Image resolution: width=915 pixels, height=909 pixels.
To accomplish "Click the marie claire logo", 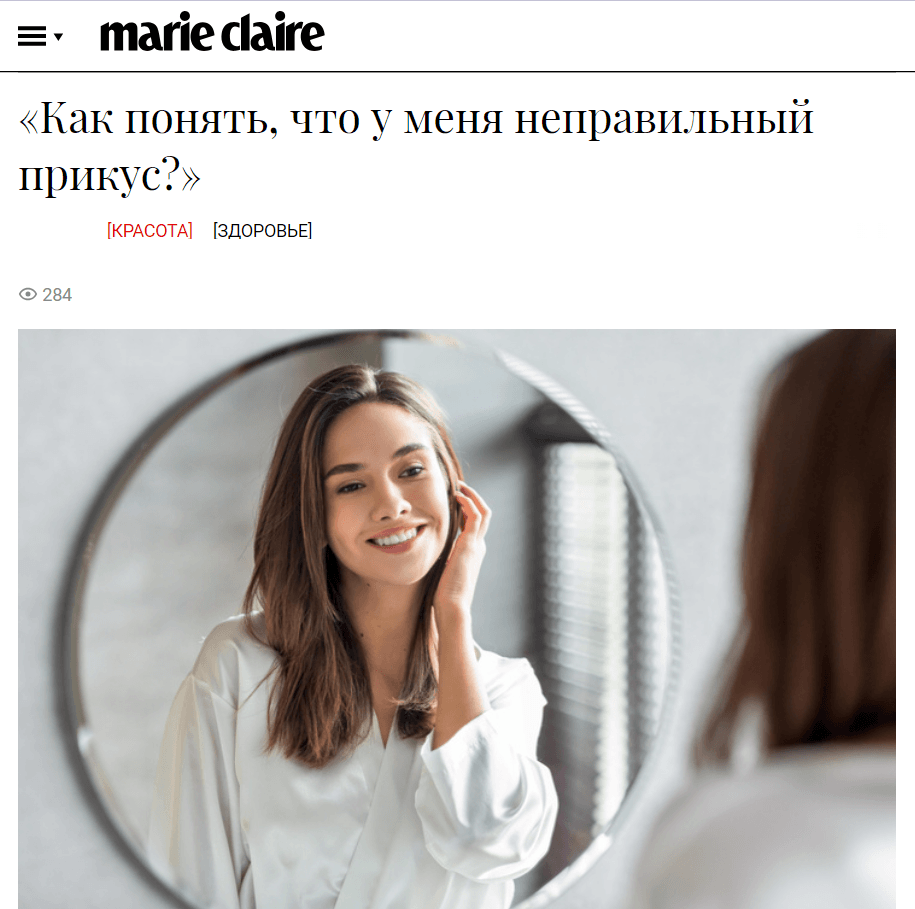I will click(x=212, y=32).
